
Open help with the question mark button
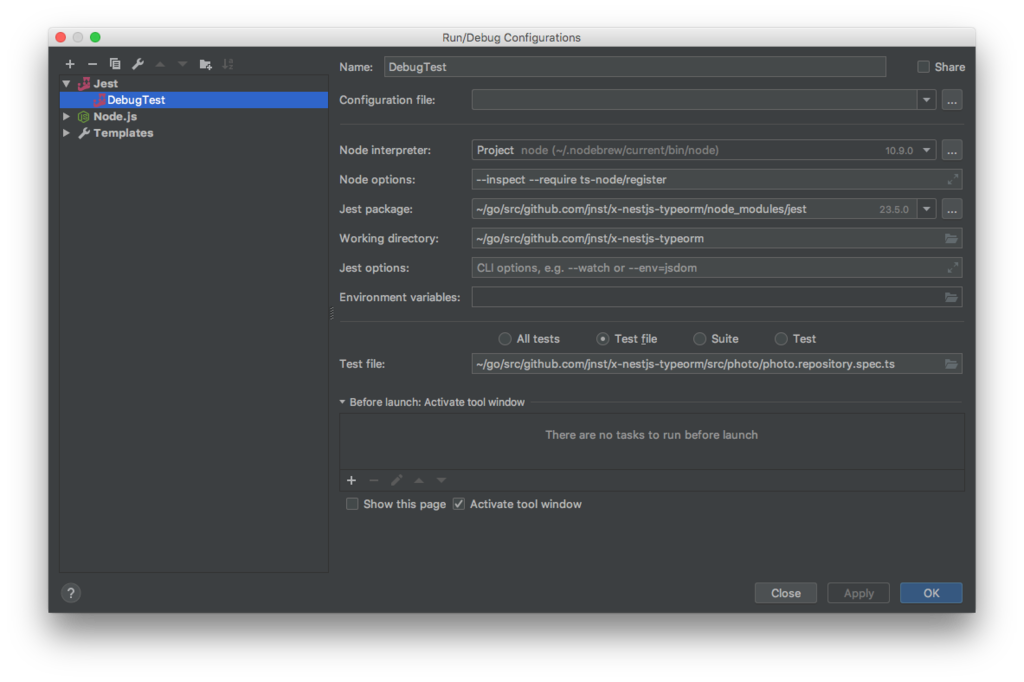[x=71, y=593]
